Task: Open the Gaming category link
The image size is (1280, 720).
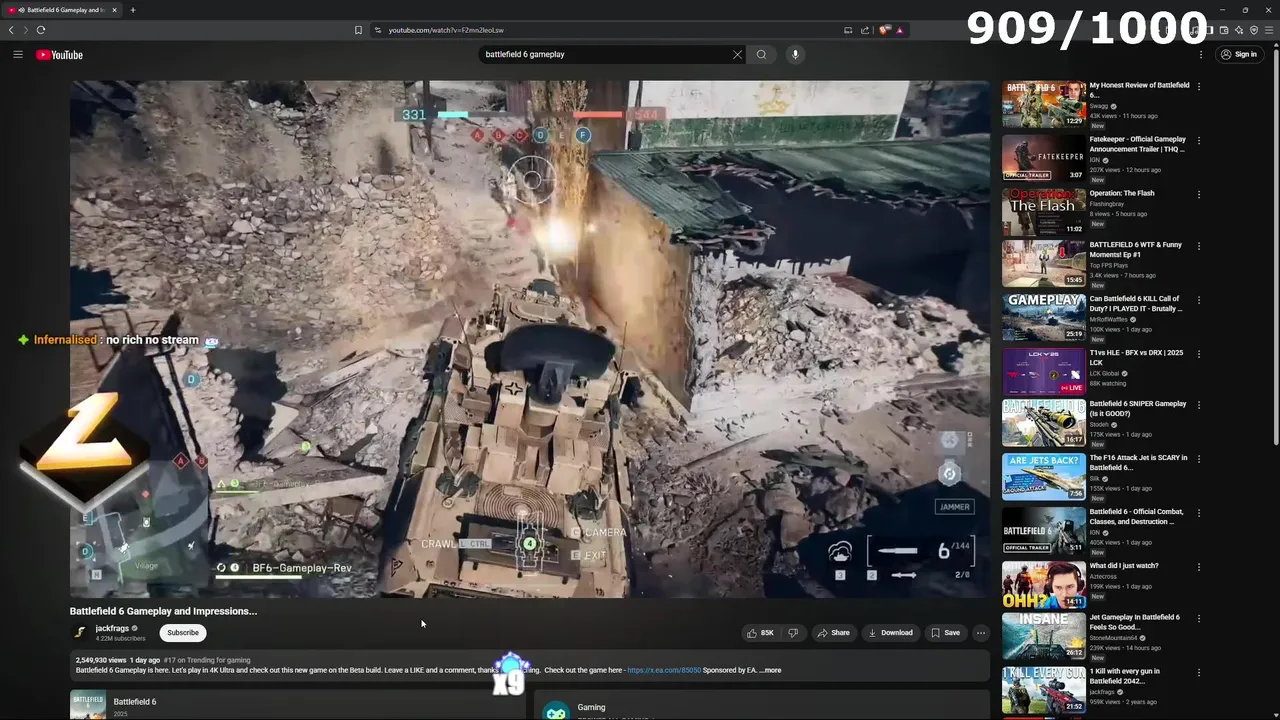Action: pyautogui.click(x=591, y=707)
